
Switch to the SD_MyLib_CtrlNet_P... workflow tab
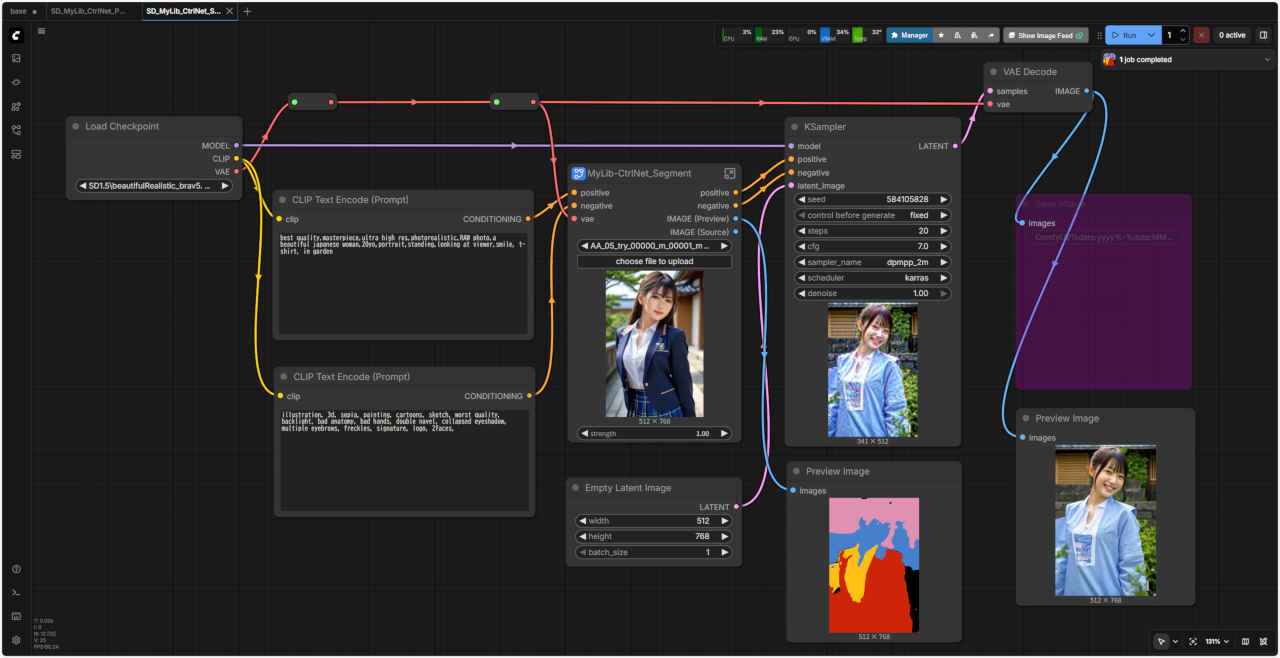[88, 11]
